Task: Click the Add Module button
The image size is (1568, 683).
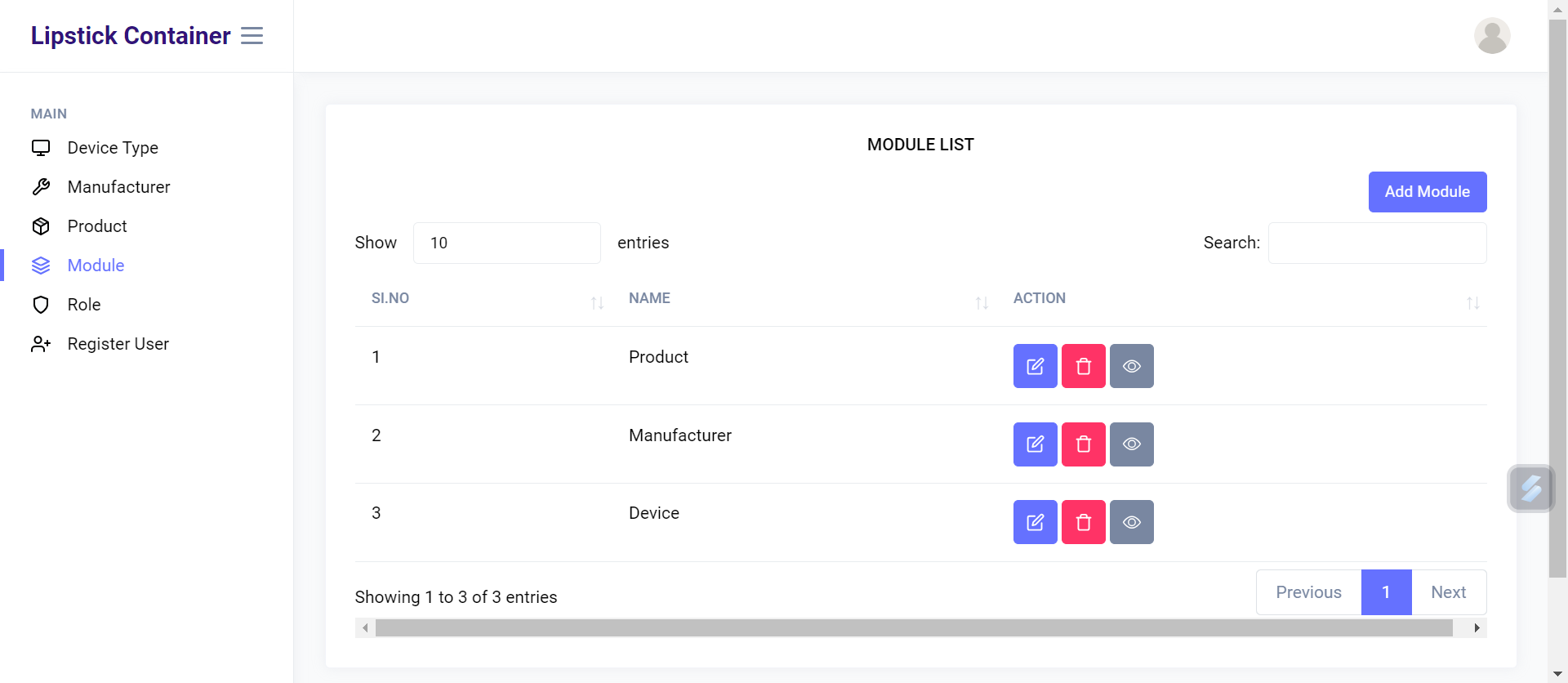Action: pyautogui.click(x=1427, y=192)
